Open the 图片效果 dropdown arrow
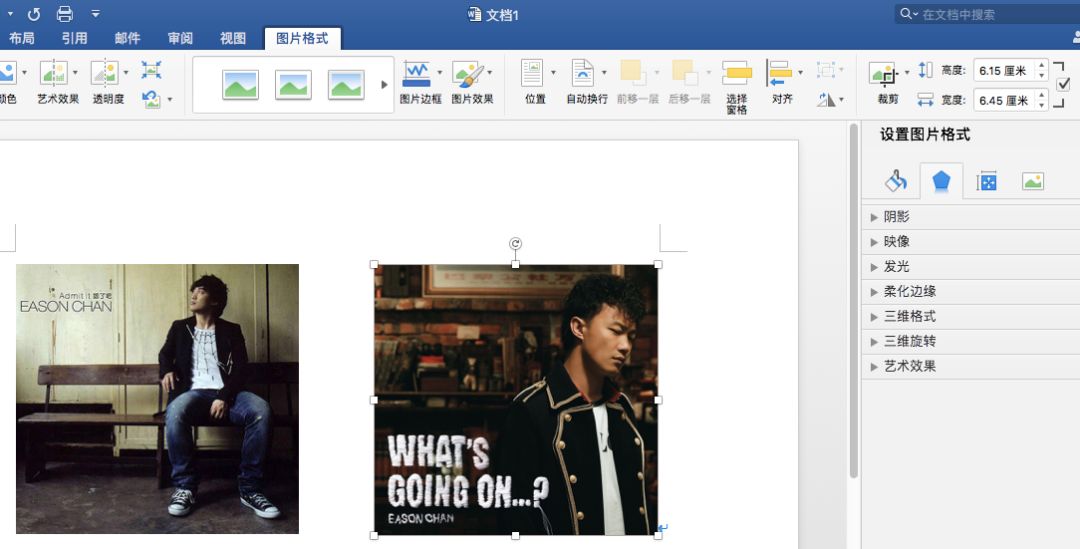This screenshot has width=1080, height=549. click(490, 72)
